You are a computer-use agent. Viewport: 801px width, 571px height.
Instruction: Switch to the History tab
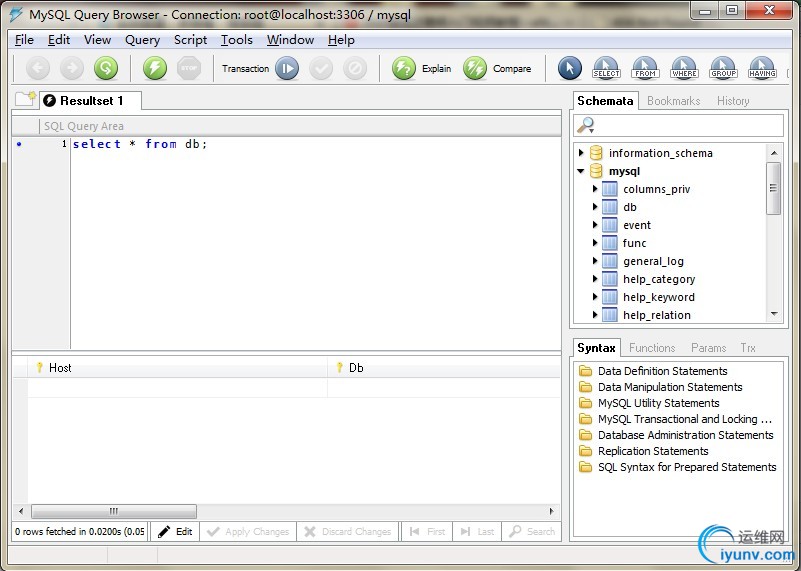(733, 101)
